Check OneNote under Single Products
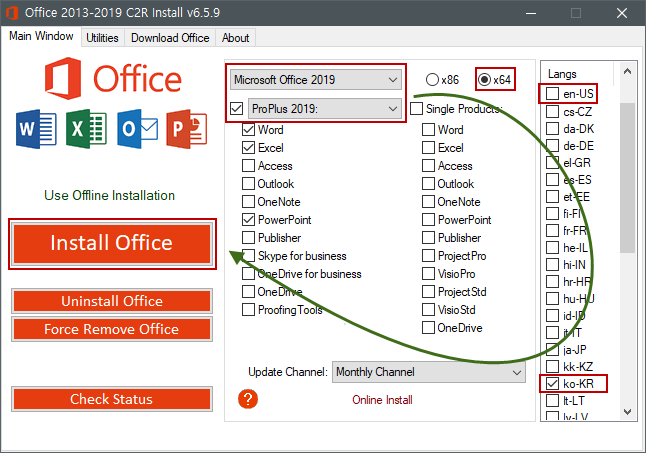Image resolution: width=646 pixels, height=453 pixels. point(428,202)
